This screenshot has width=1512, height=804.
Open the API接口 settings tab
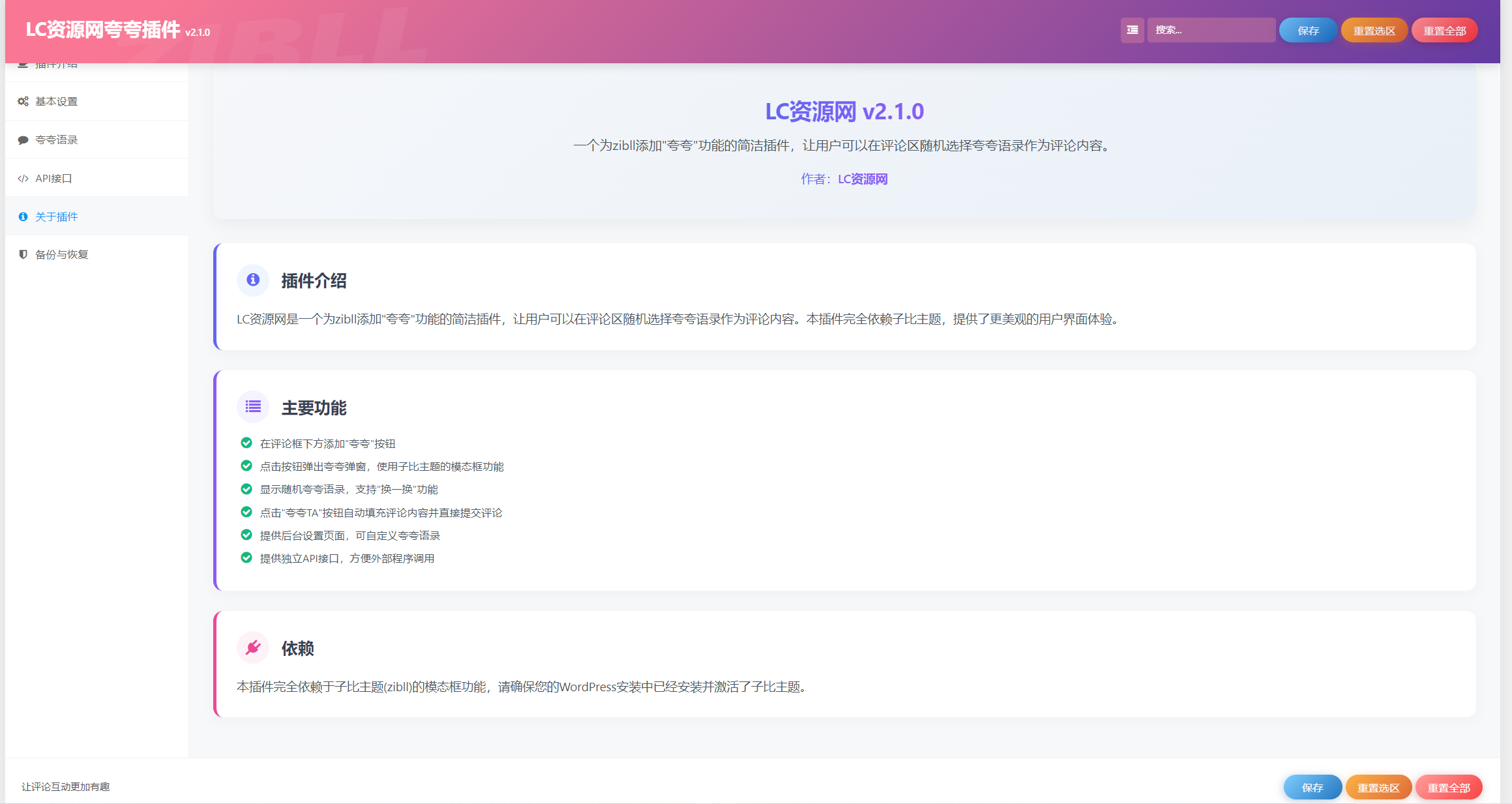click(54, 179)
